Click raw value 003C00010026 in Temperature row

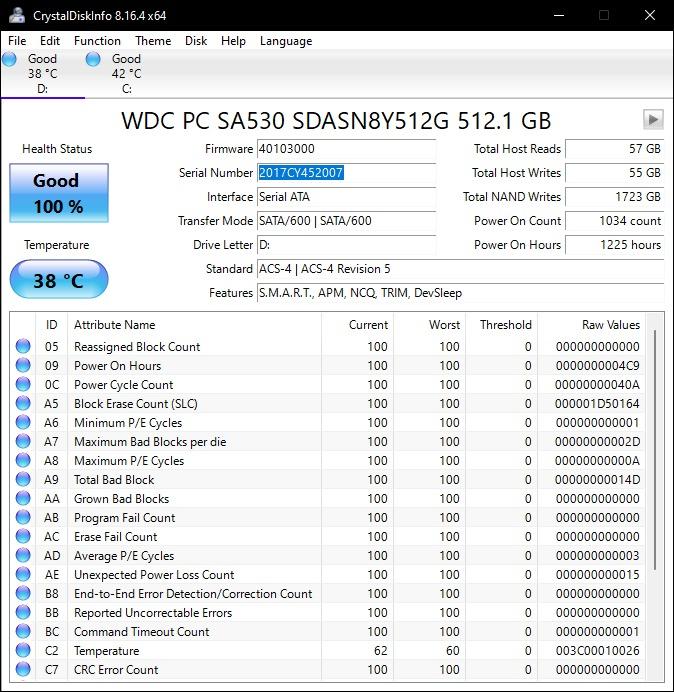click(597, 651)
